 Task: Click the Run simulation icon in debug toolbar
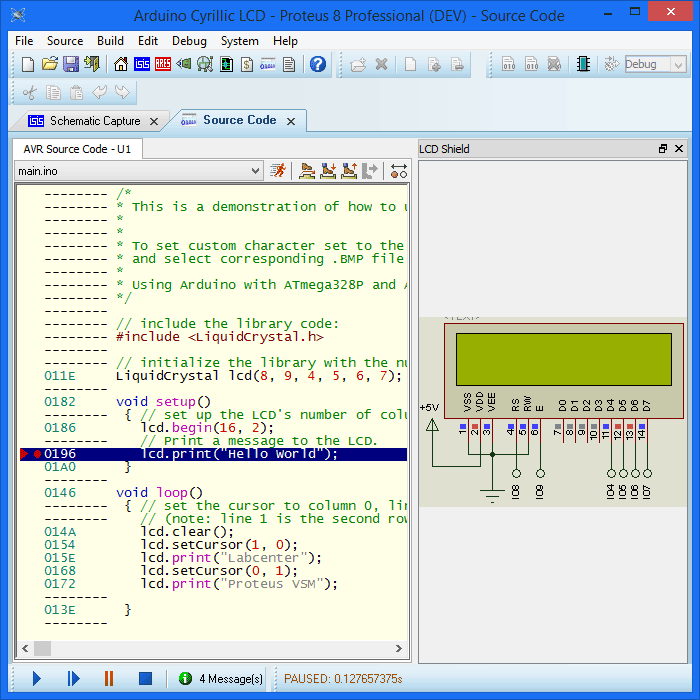tap(278, 171)
